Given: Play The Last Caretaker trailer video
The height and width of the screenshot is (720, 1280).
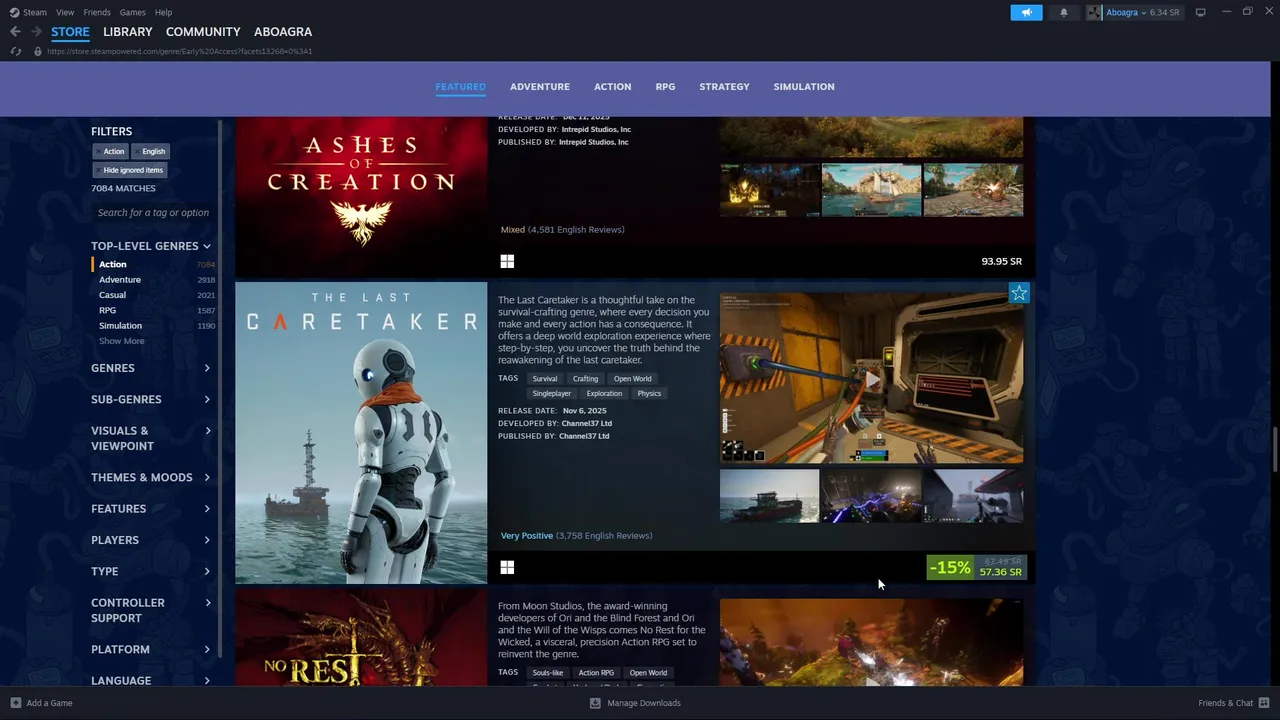Looking at the screenshot, I should [871, 379].
